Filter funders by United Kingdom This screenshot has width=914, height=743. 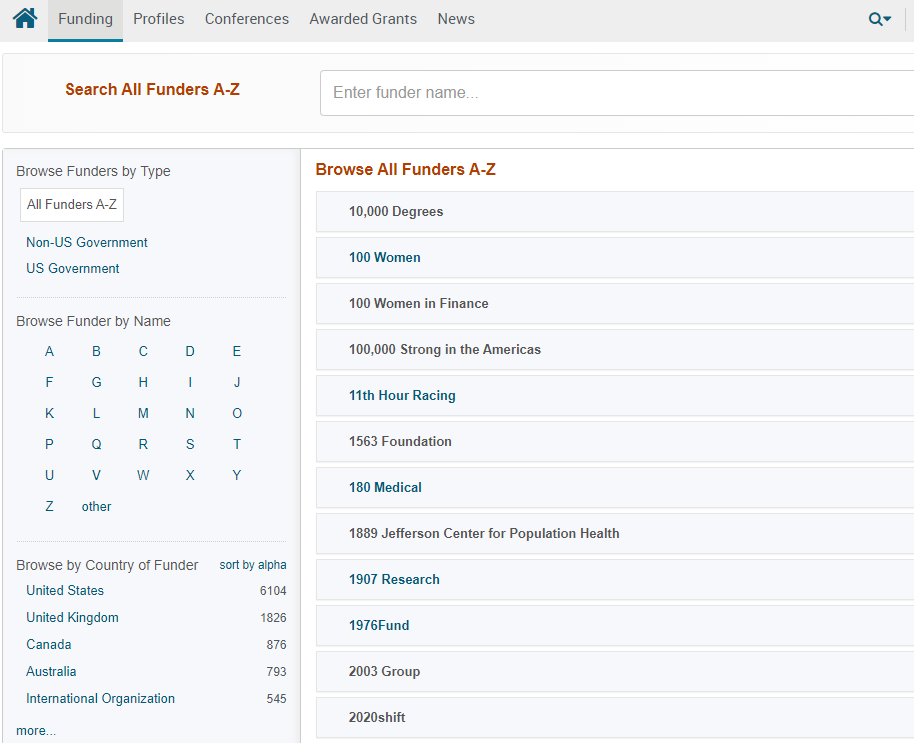click(x=72, y=618)
